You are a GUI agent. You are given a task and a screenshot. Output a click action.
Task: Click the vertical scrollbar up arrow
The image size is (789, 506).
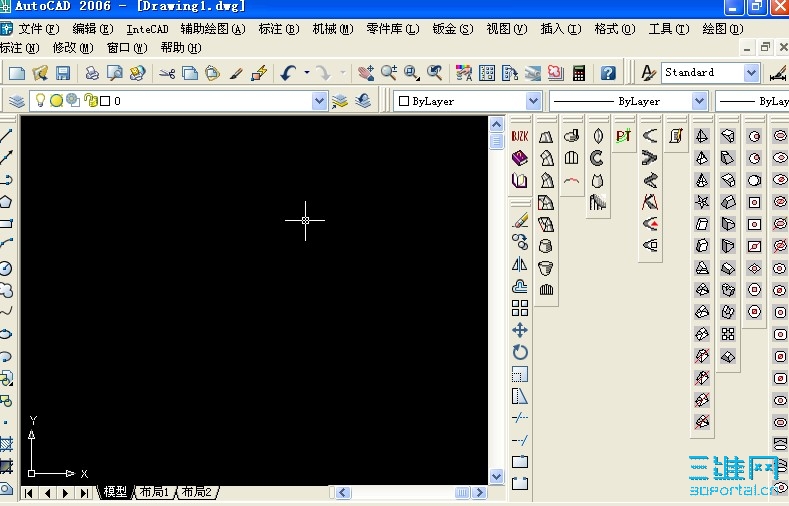pyautogui.click(x=496, y=124)
